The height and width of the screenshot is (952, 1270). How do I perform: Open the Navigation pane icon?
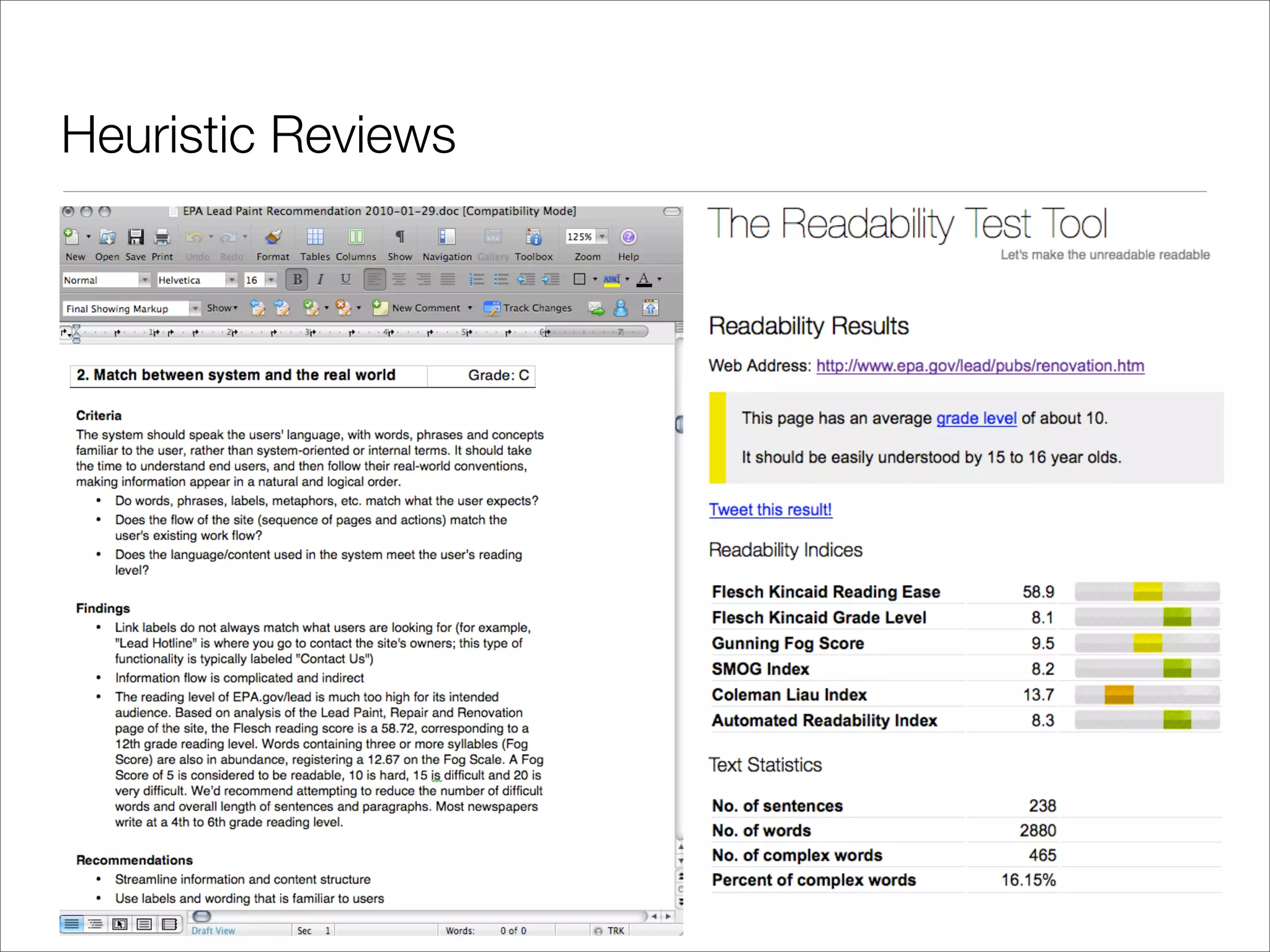pos(446,237)
